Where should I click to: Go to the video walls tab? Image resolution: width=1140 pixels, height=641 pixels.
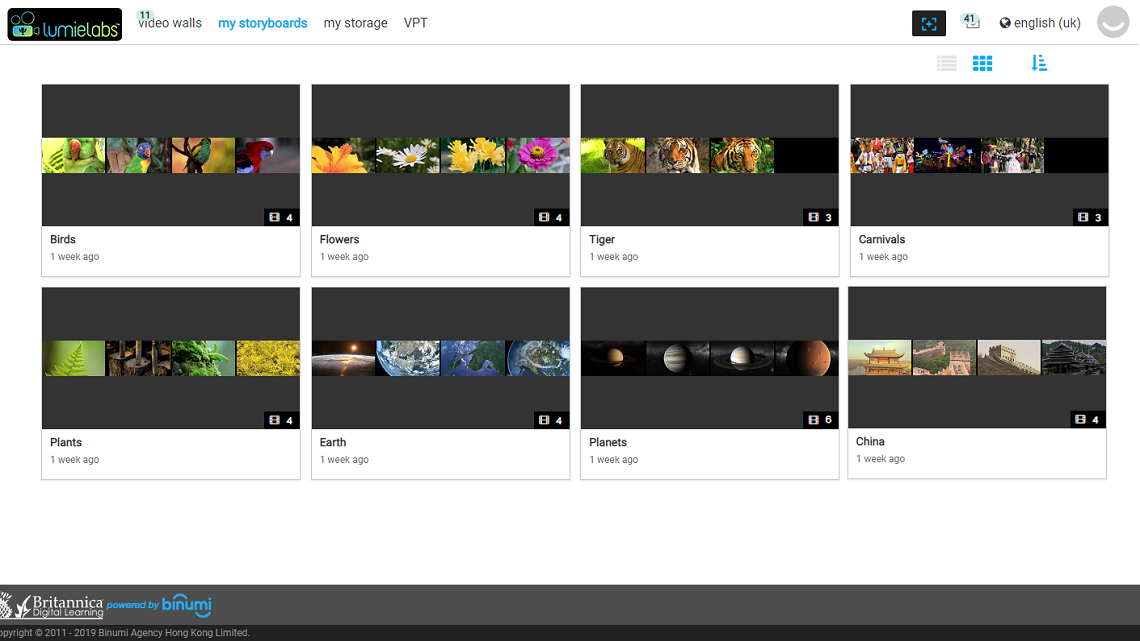(170, 23)
